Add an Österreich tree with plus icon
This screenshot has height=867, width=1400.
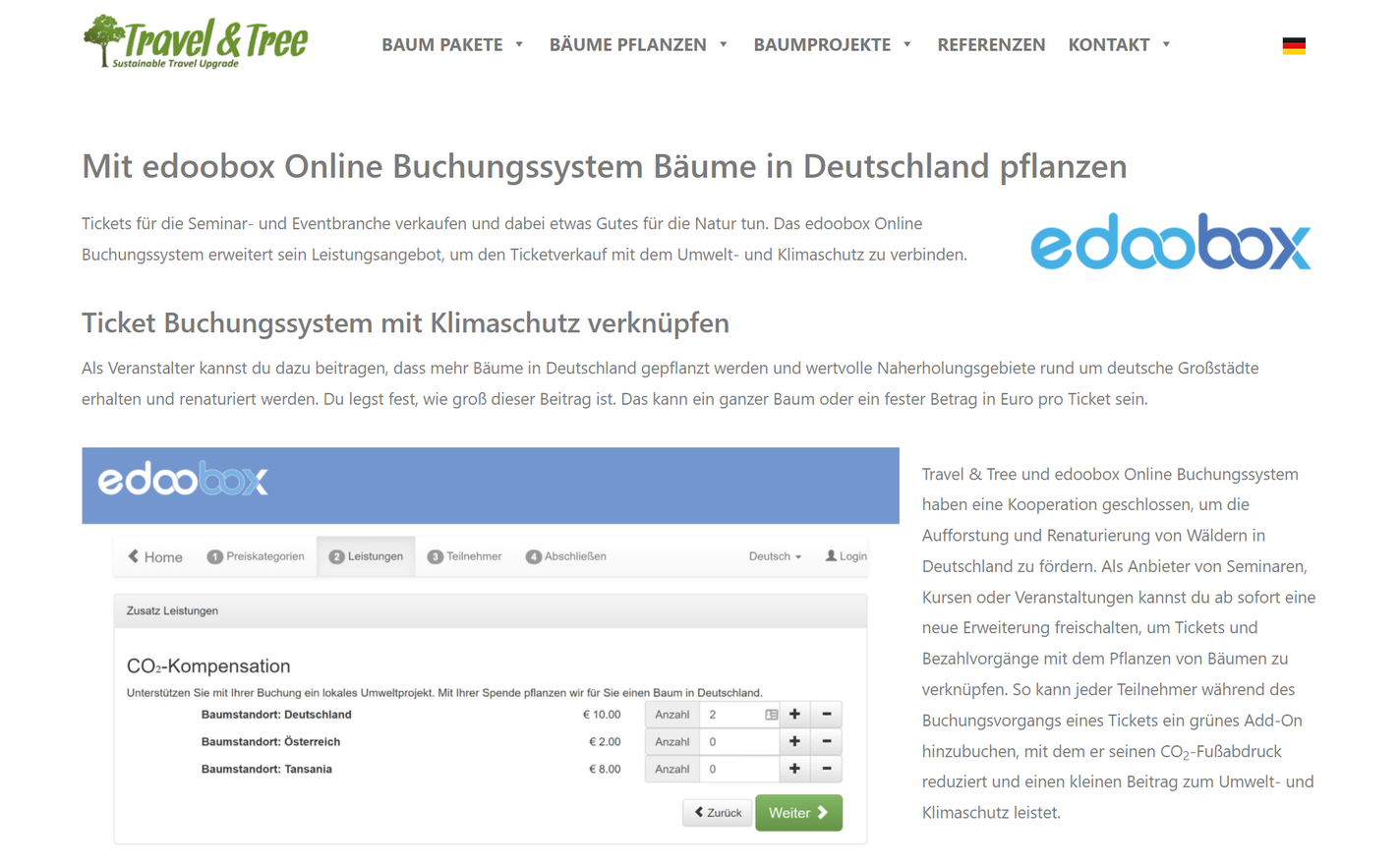click(794, 742)
